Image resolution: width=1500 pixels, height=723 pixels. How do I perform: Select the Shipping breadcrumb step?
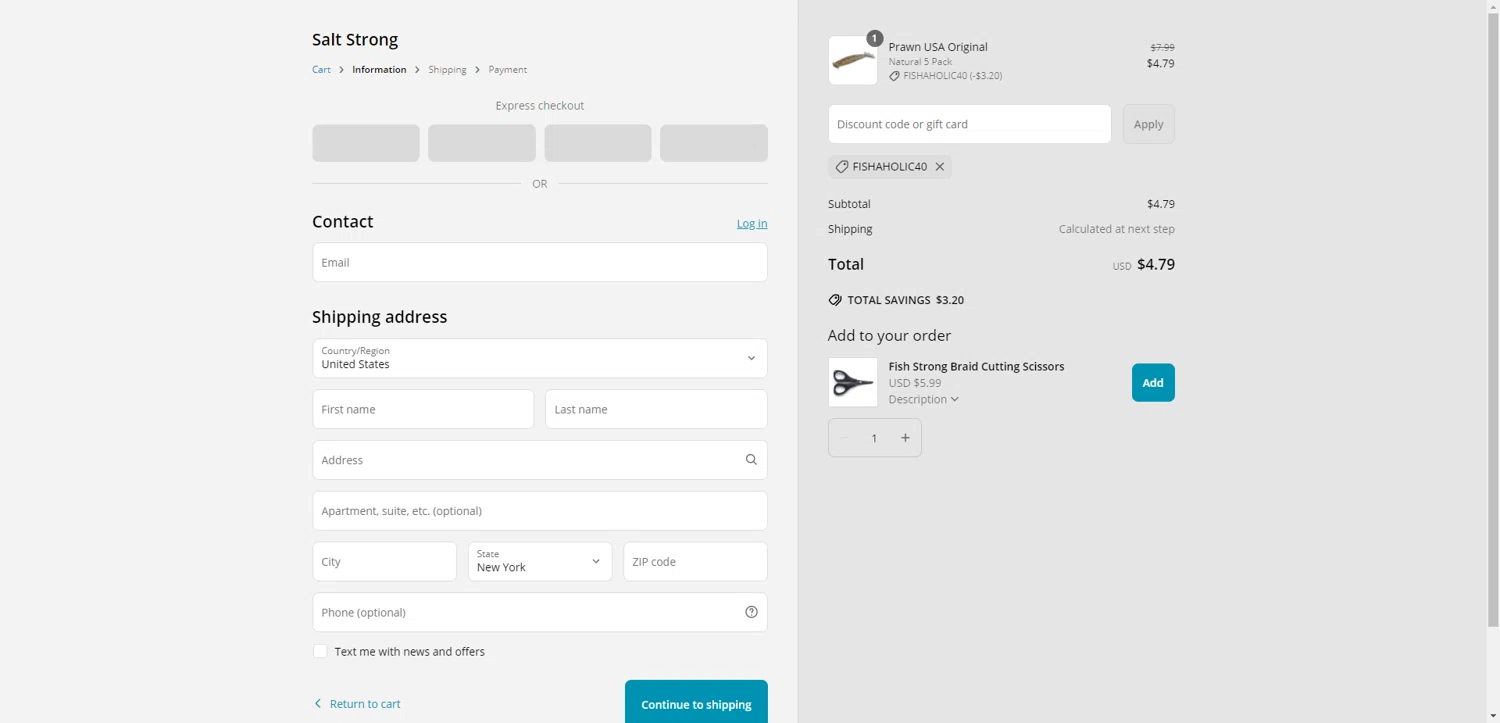tap(447, 70)
